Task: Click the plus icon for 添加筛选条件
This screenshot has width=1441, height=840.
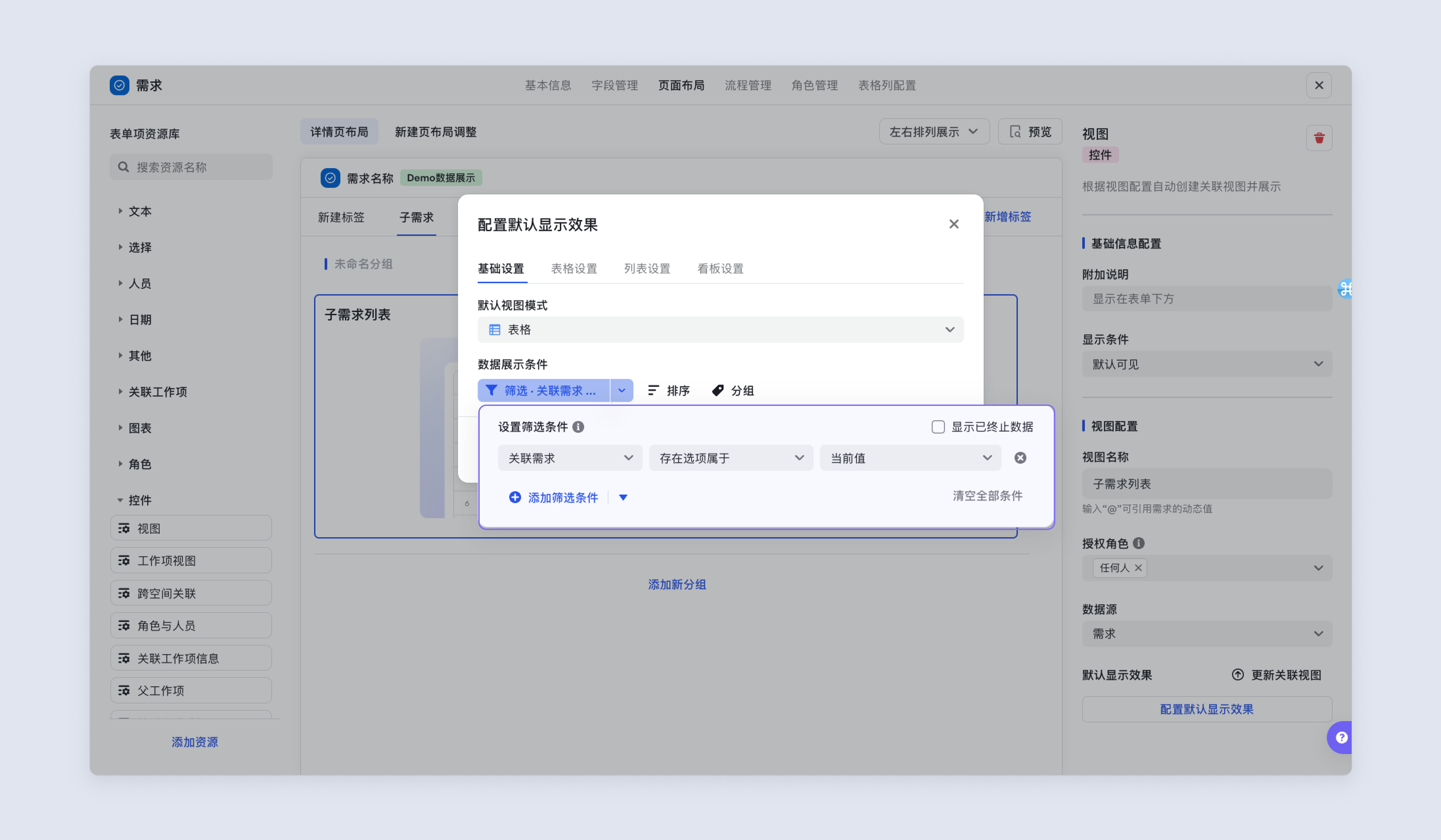Action: [x=515, y=497]
